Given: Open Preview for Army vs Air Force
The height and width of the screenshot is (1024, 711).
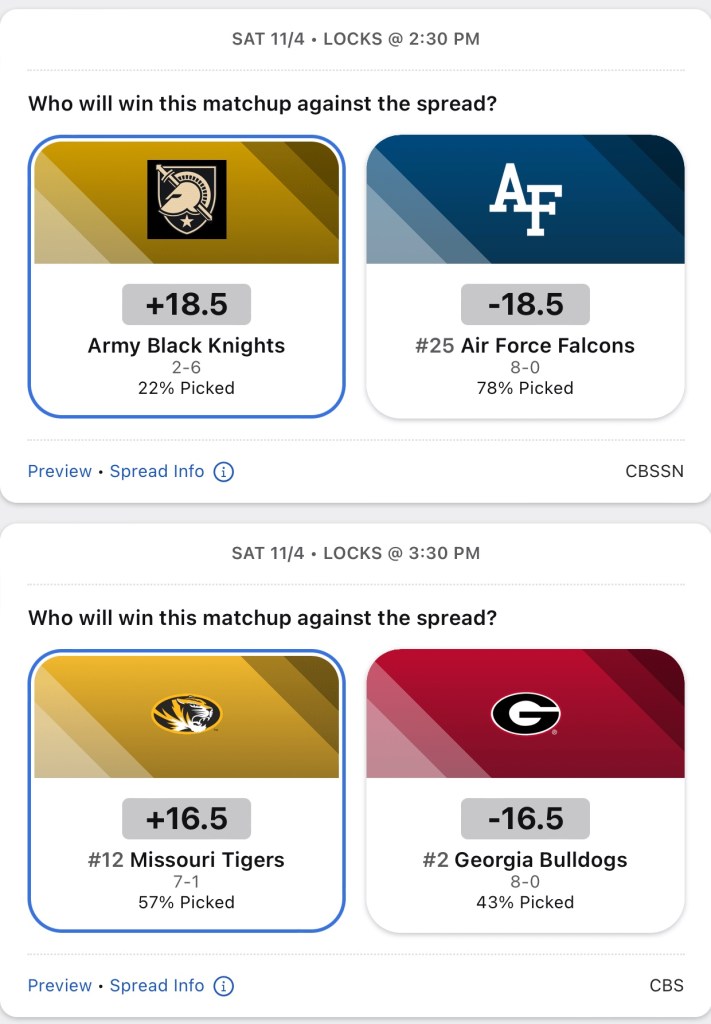Looking at the screenshot, I should pyautogui.click(x=59, y=471).
